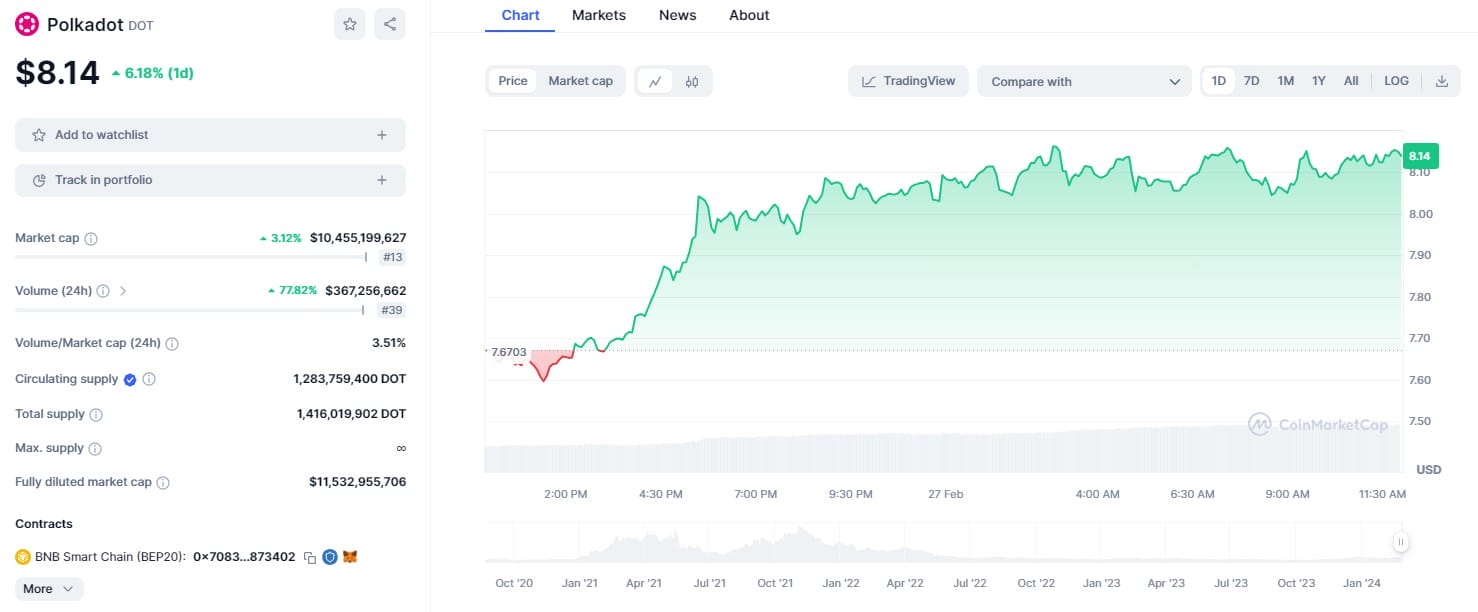Image resolution: width=1478 pixels, height=612 pixels.
Task: Open the Markets tab
Action: (598, 15)
